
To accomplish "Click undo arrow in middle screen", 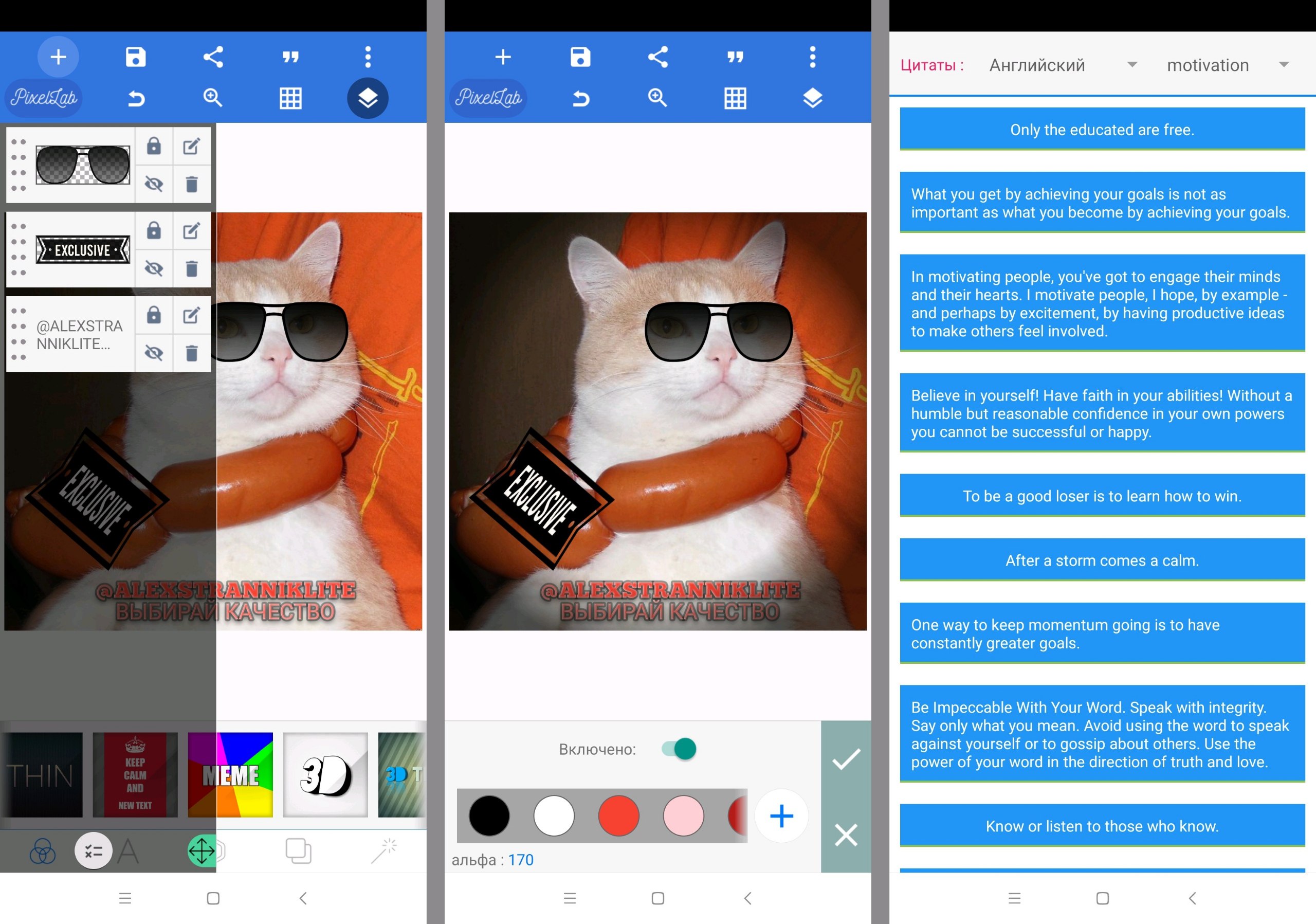I will point(580,98).
